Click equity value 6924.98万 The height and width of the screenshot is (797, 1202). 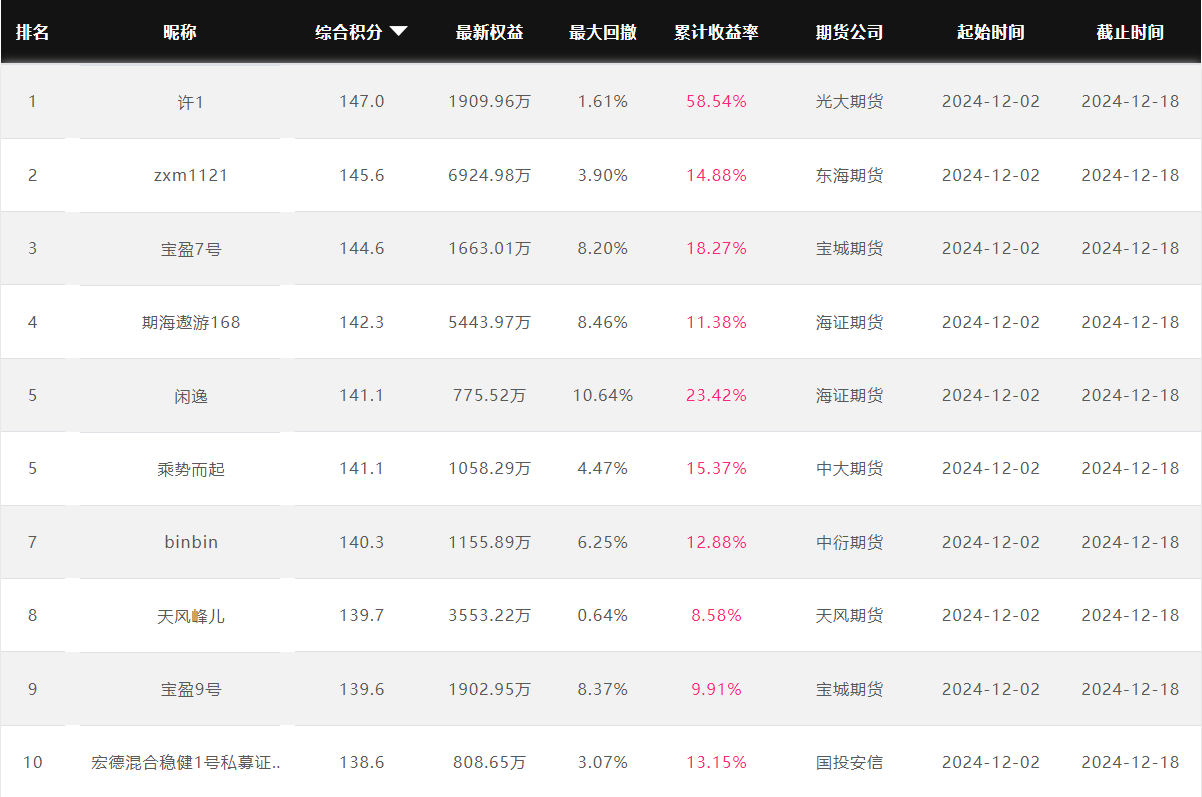(489, 175)
